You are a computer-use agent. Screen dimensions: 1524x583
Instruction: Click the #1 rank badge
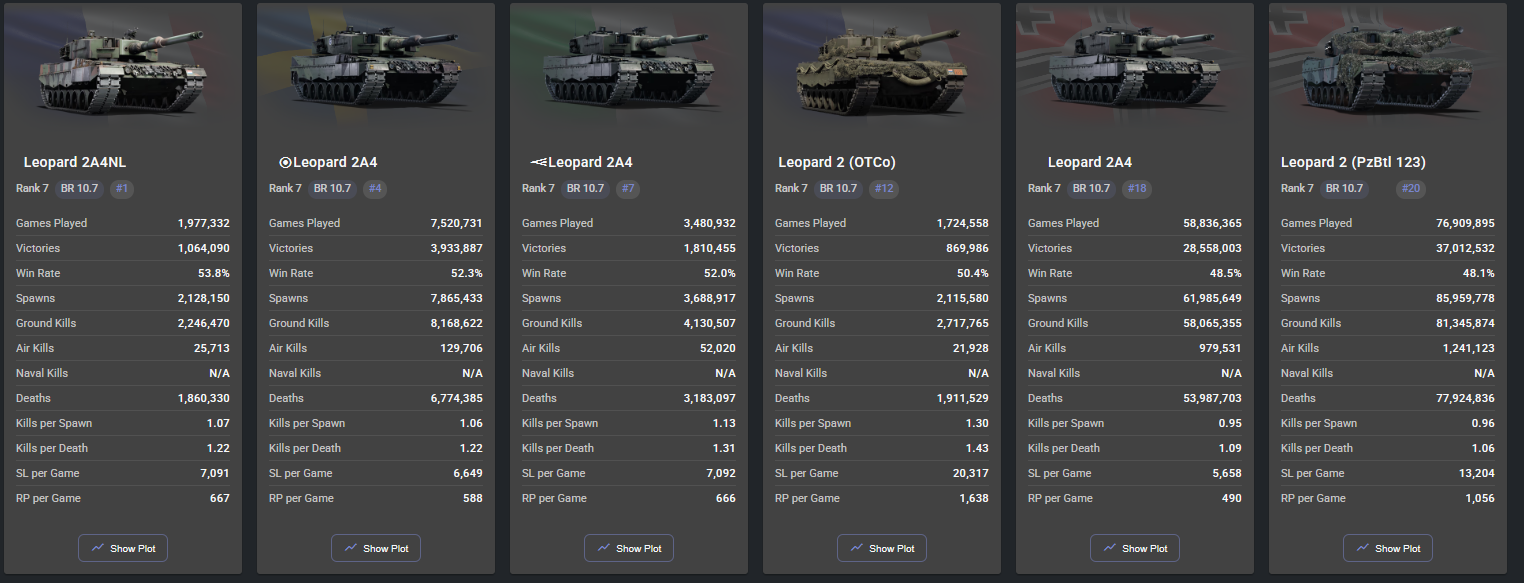(122, 188)
